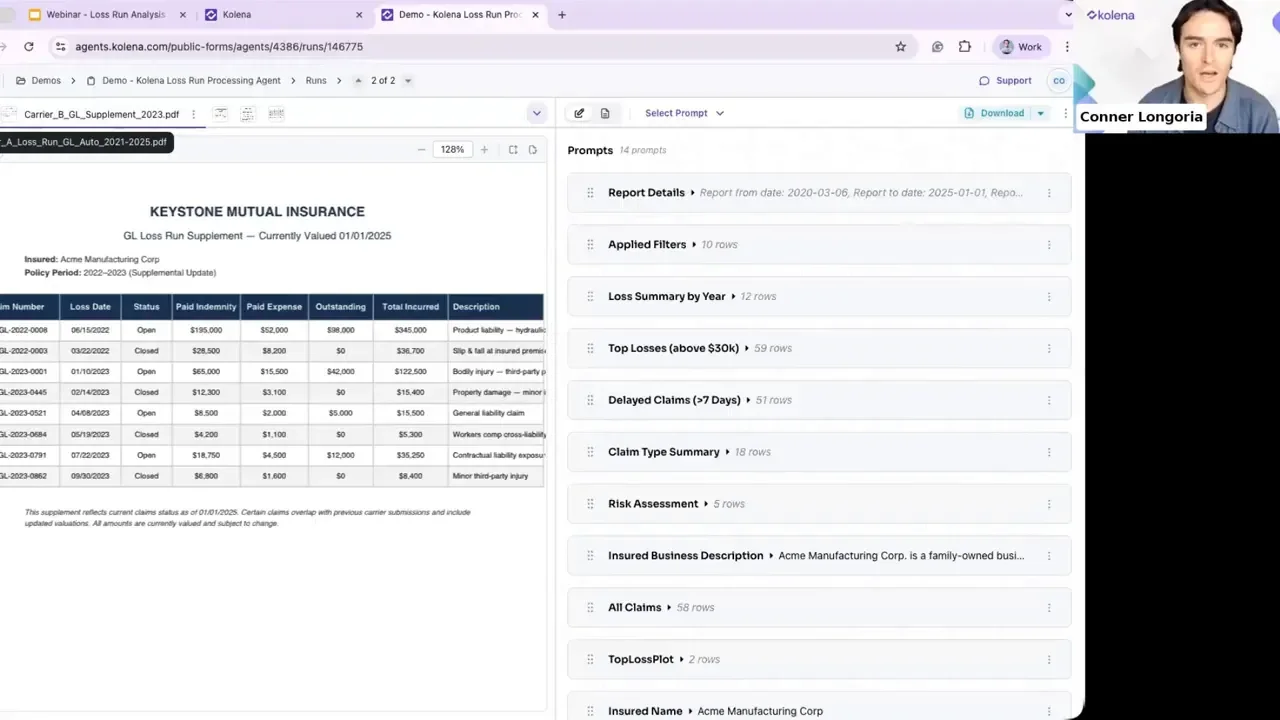
Task: Zoom out using the minus icon
Action: pos(421,149)
